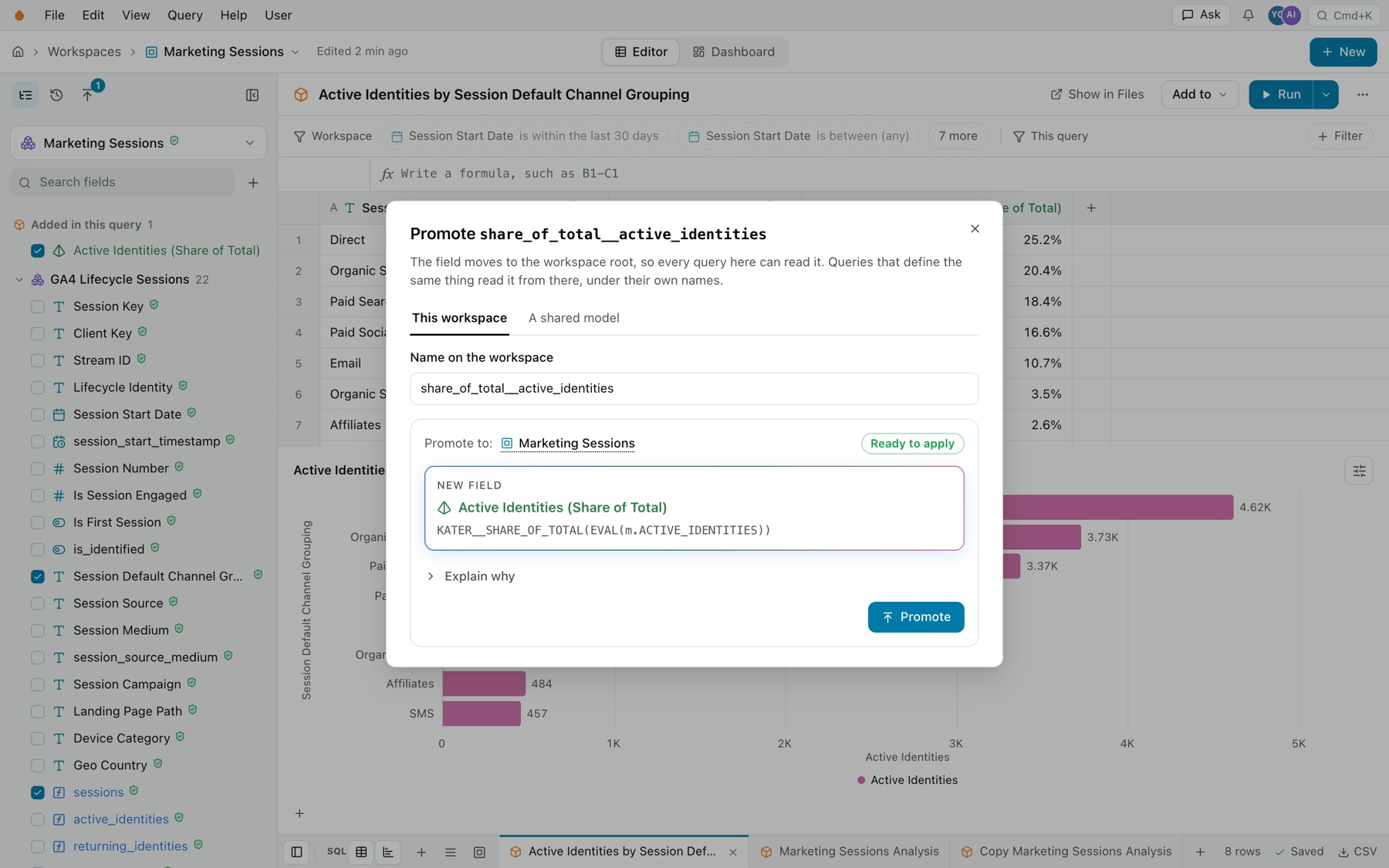Add a new query tab
1389x868 pixels.
1200,852
